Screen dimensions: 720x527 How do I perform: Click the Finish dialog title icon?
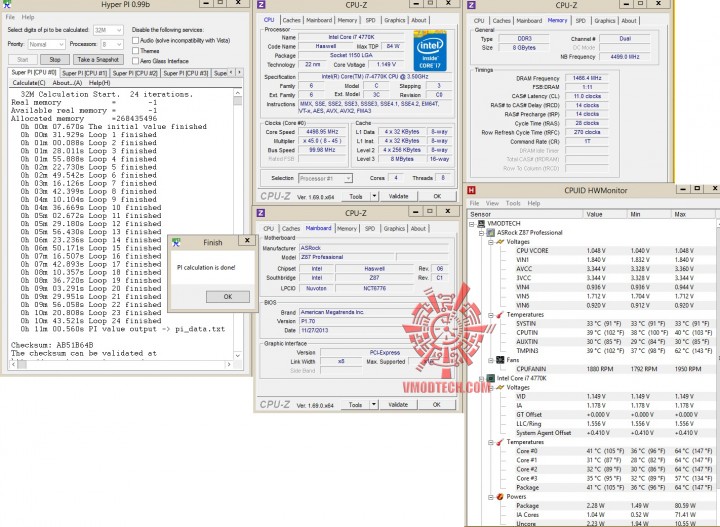tap(176, 242)
